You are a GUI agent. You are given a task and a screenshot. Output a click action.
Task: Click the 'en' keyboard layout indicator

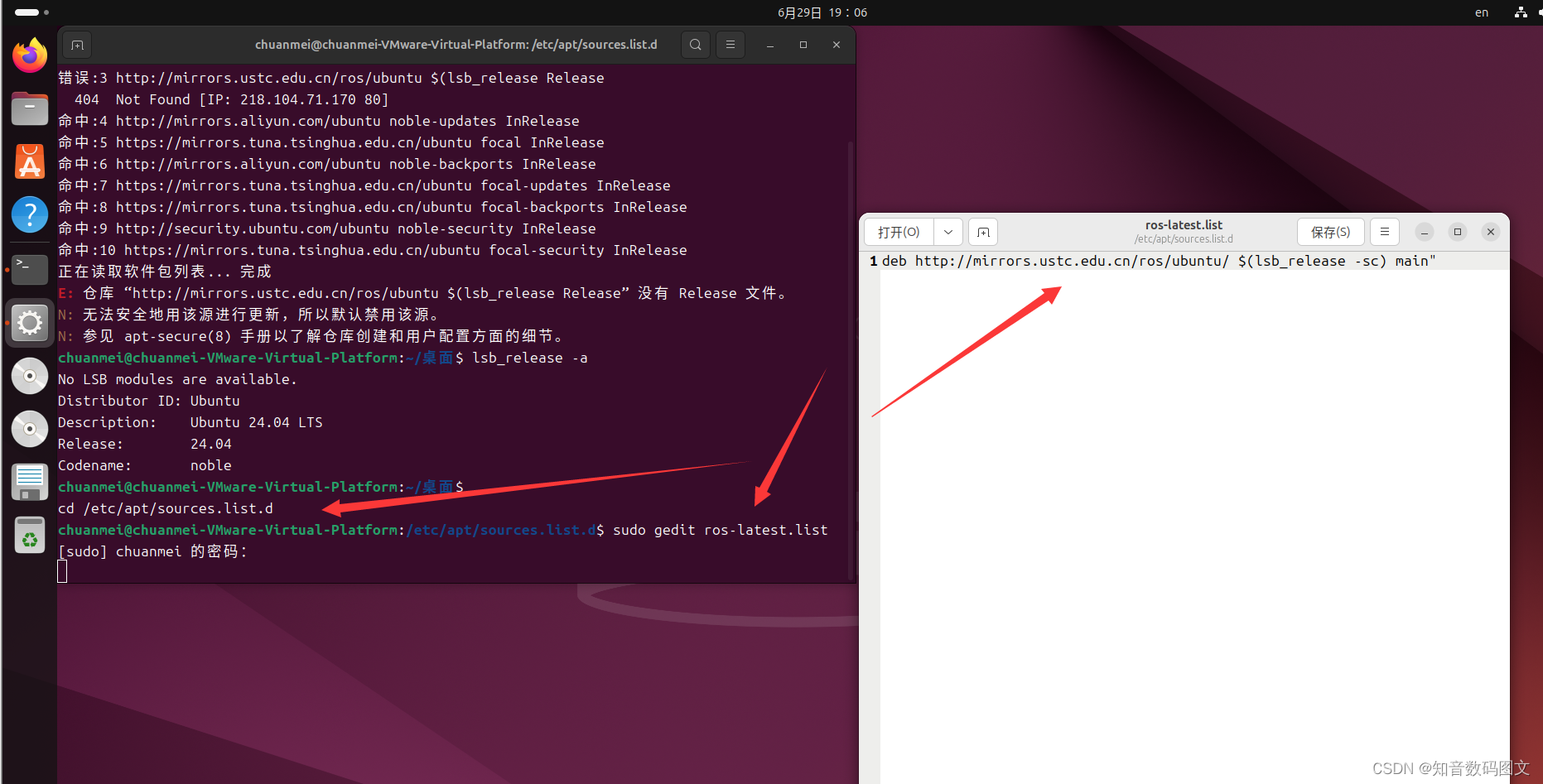(x=1482, y=12)
